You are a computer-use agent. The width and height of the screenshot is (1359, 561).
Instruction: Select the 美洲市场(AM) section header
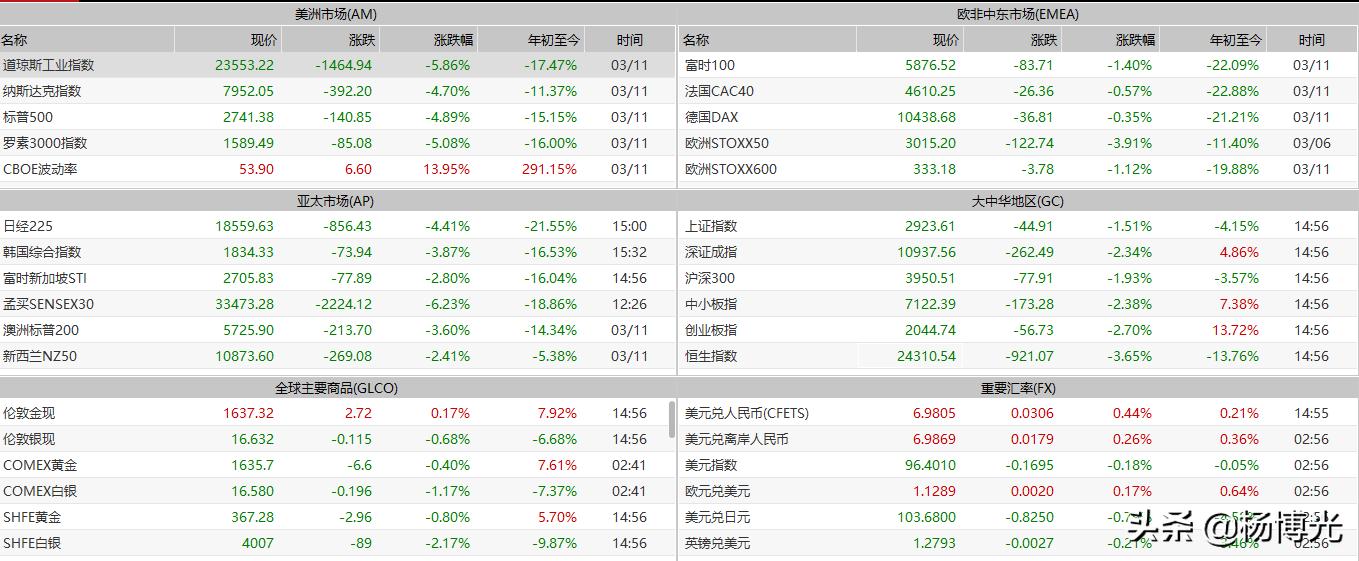(x=336, y=14)
